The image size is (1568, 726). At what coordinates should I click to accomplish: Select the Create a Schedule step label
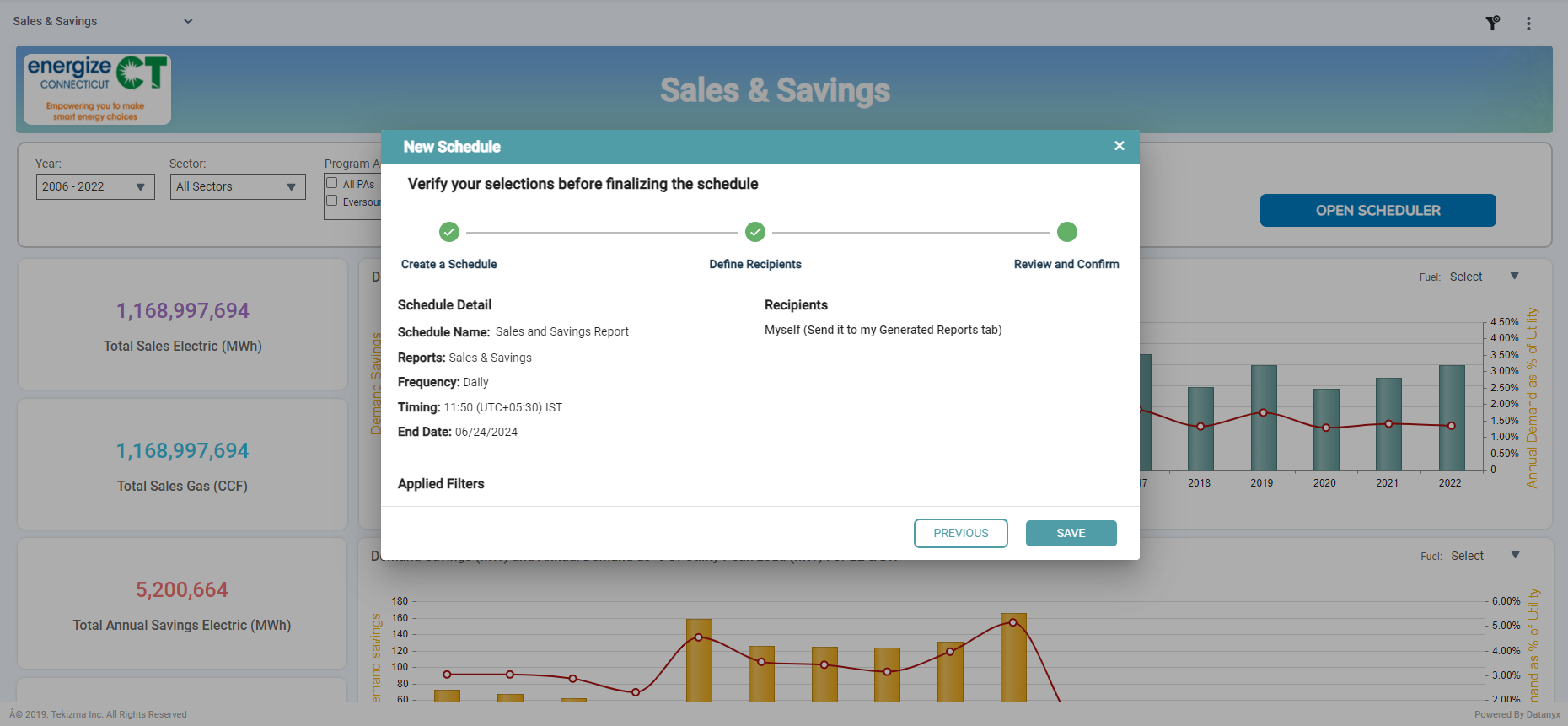(448, 264)
